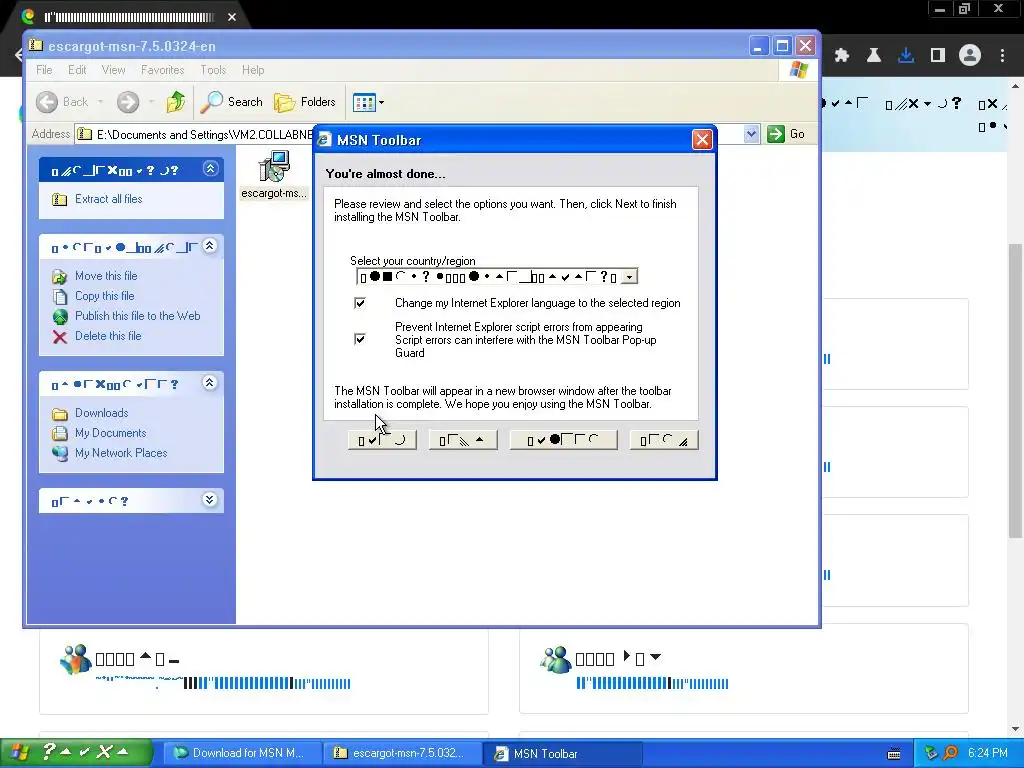Click the network tray icon
Screen dimensions: 1024x768
point(932,754)
